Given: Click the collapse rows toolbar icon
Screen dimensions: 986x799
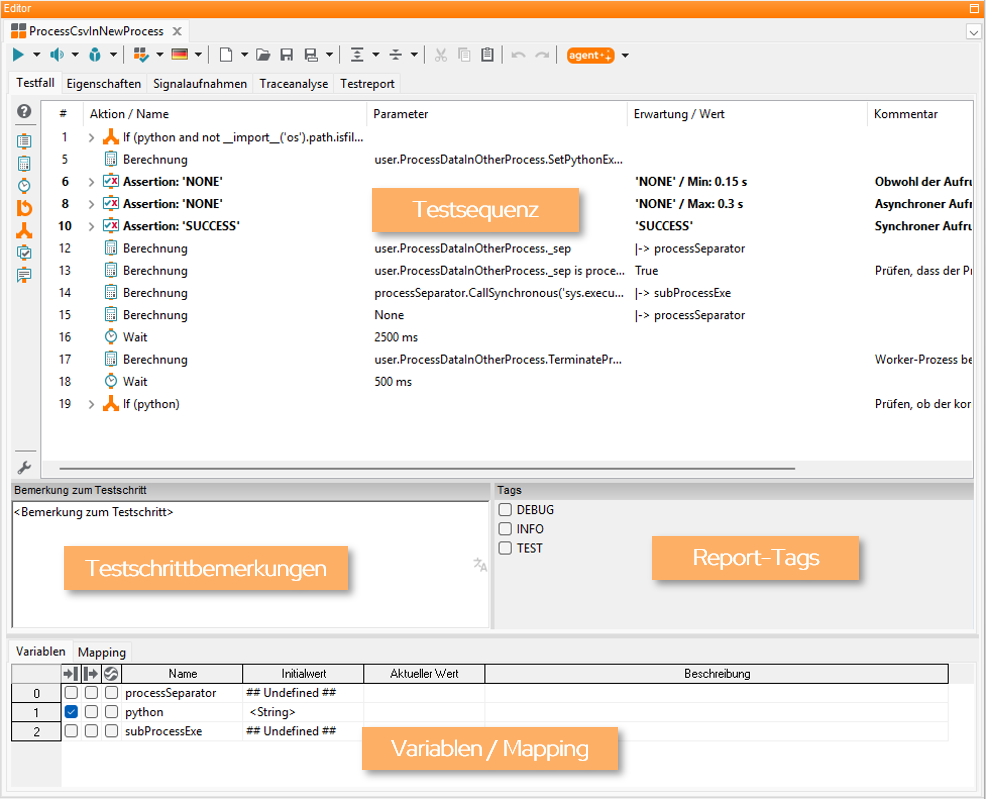Looking at the screenshot, I should [396, 55].
